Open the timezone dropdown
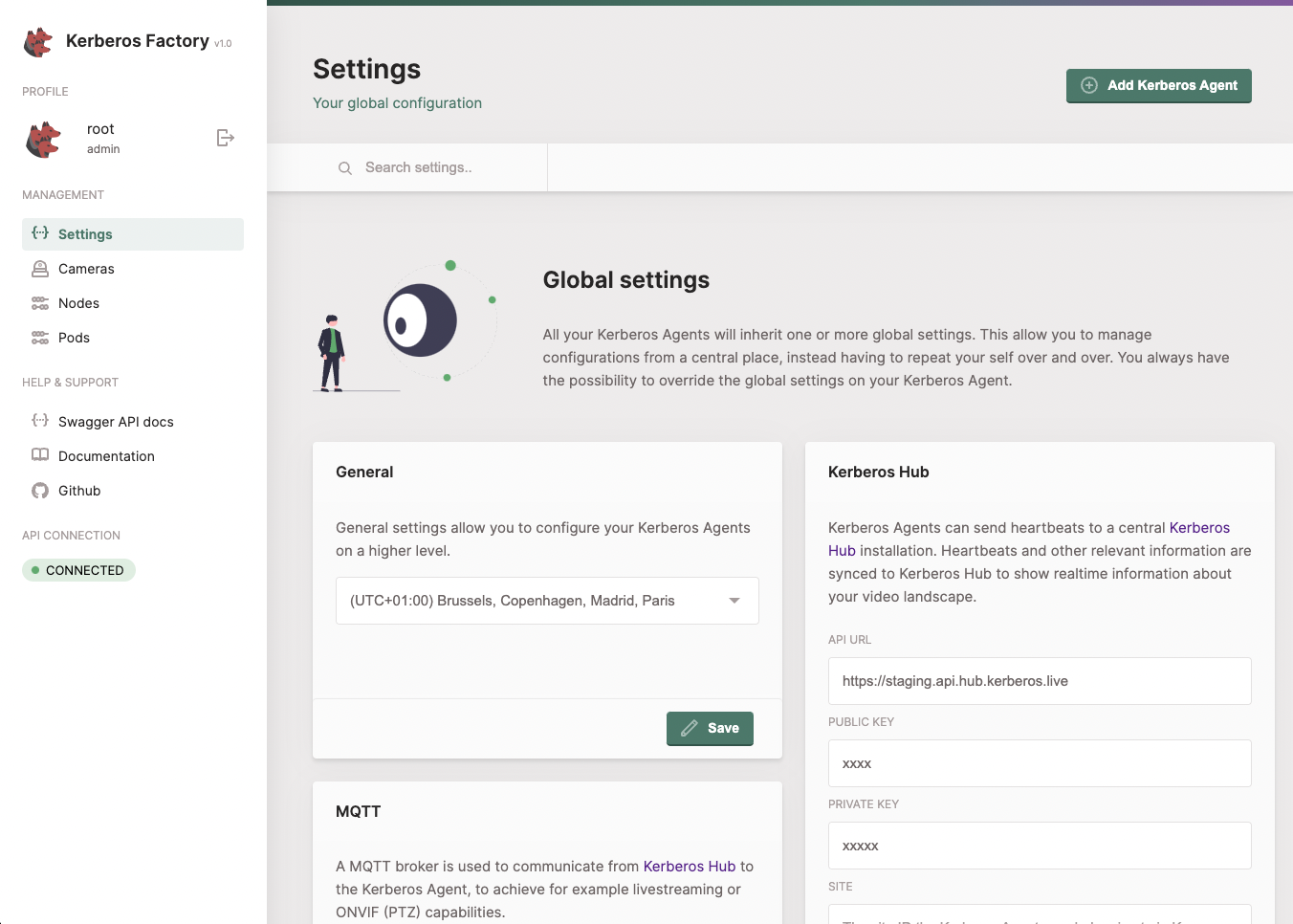Viewport: 1293px width, 924px height. pos(536,601)
